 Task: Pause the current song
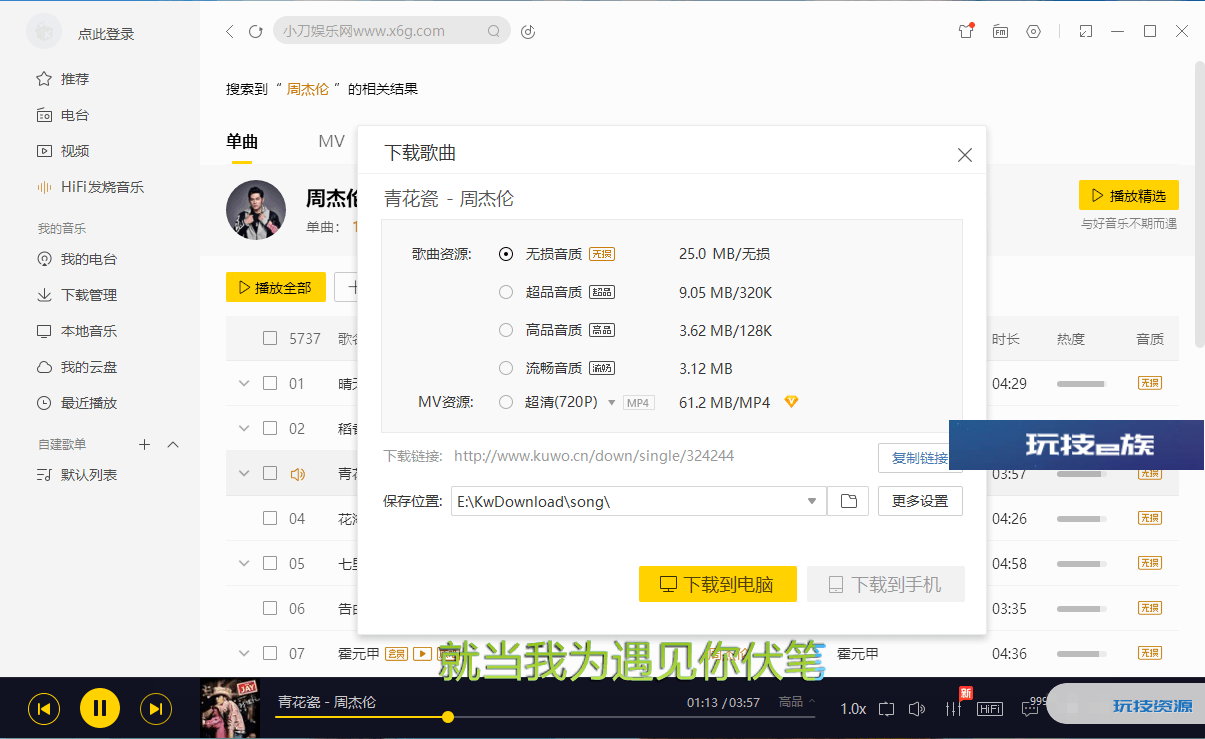pos(100,709)
